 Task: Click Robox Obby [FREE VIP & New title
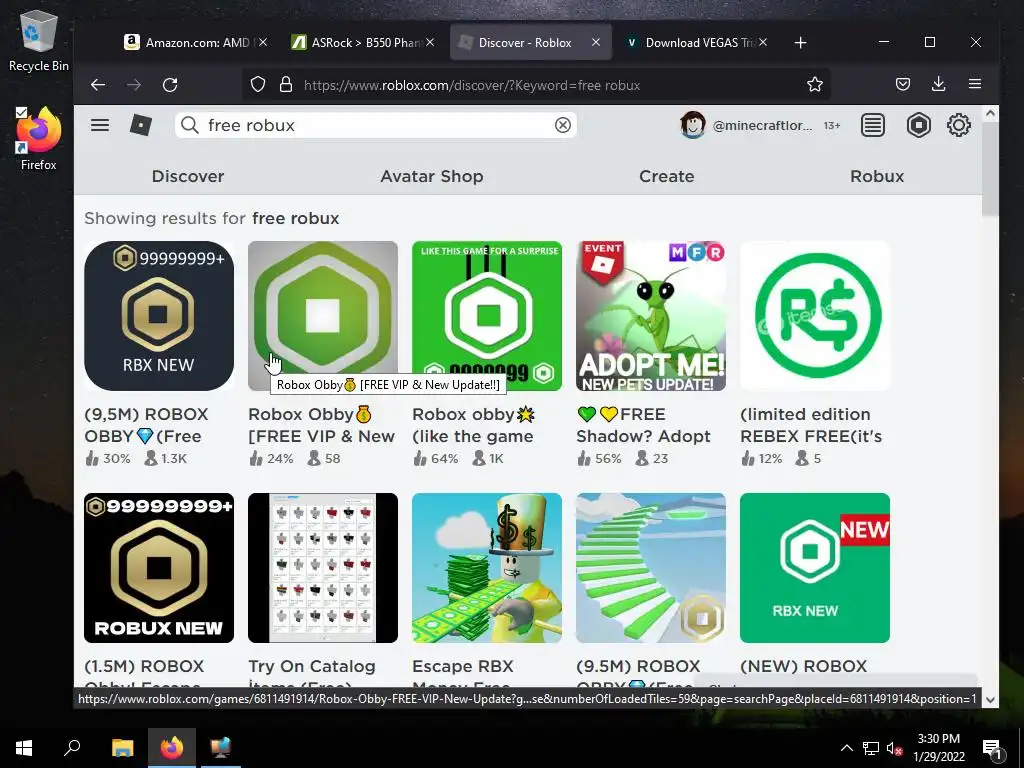[321, 425]
